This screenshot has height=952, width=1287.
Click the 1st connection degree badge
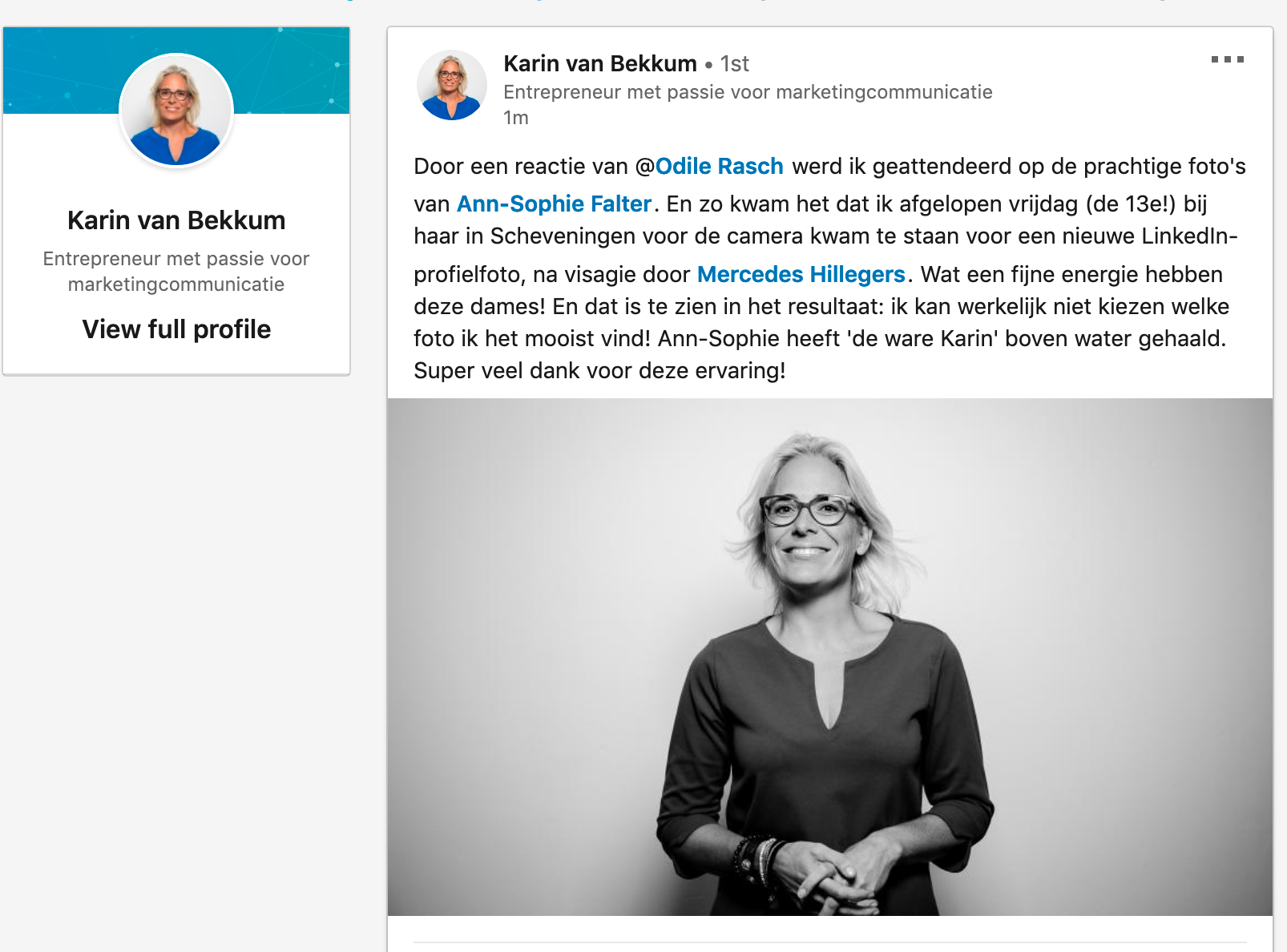[734, 63]
